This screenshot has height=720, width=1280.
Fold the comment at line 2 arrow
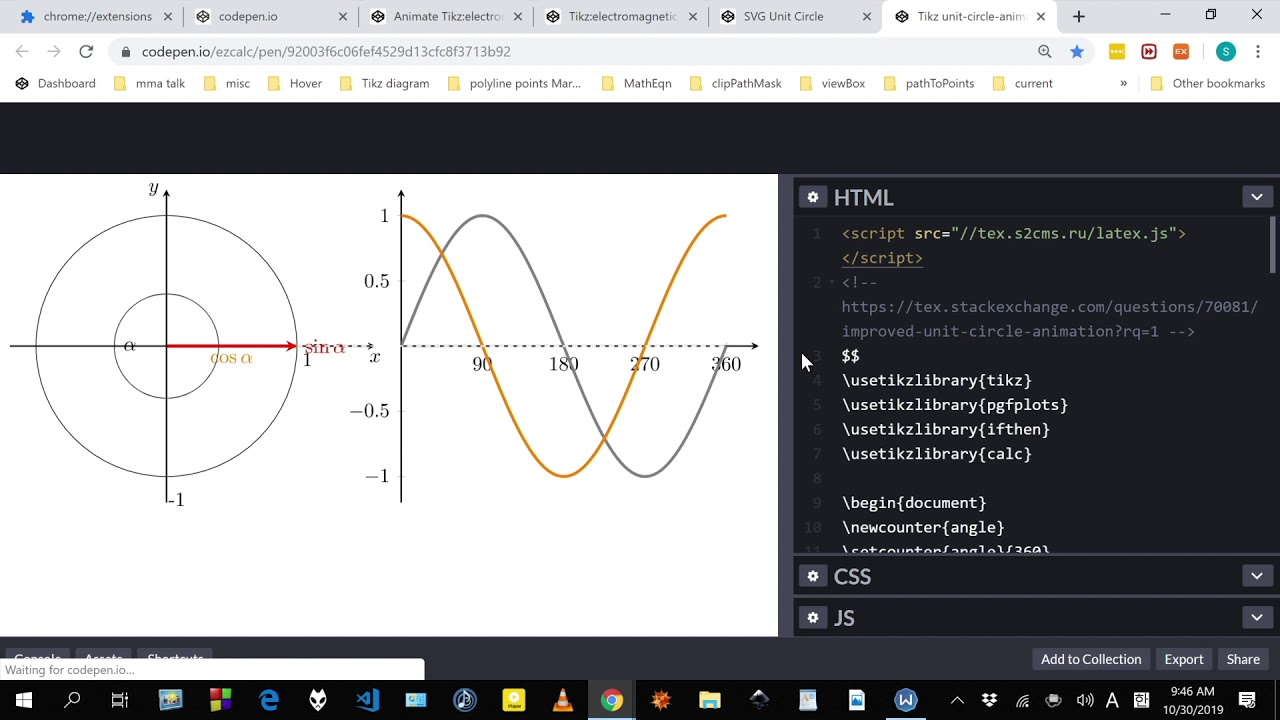831,283
